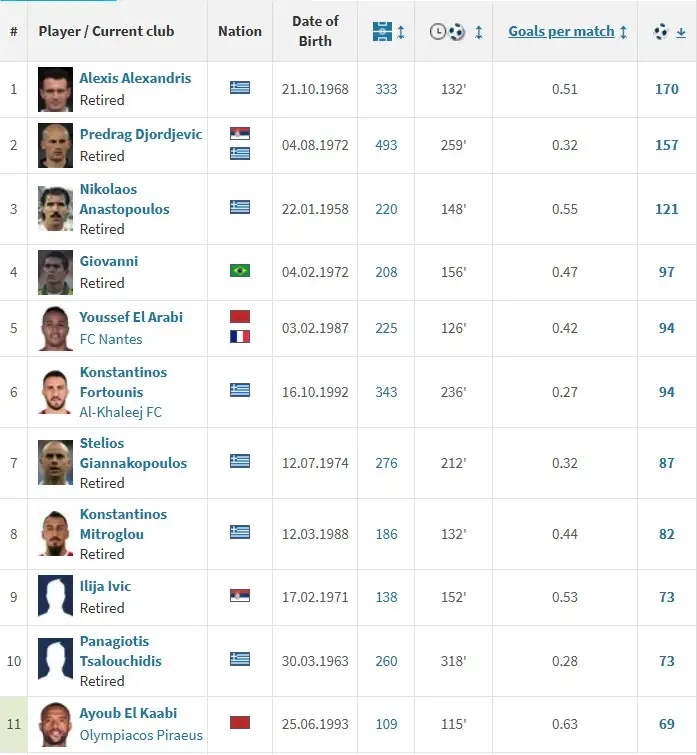Sort by goals scored ball icon

[x=661, y=31]
